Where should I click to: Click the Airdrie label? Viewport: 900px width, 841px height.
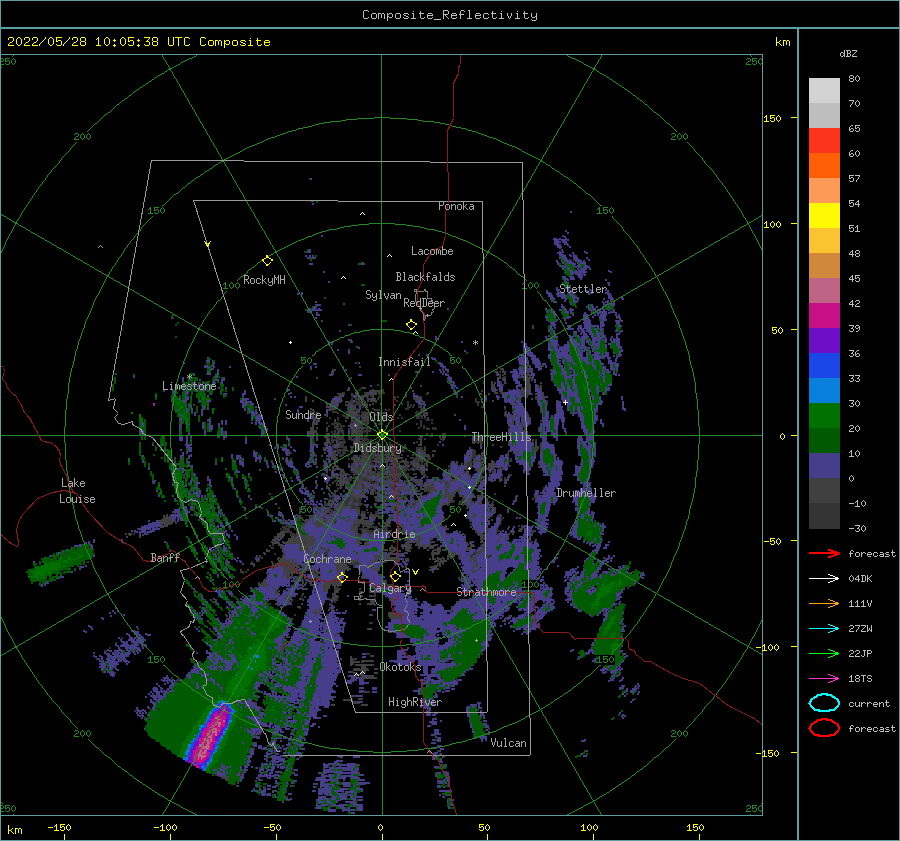394,534
